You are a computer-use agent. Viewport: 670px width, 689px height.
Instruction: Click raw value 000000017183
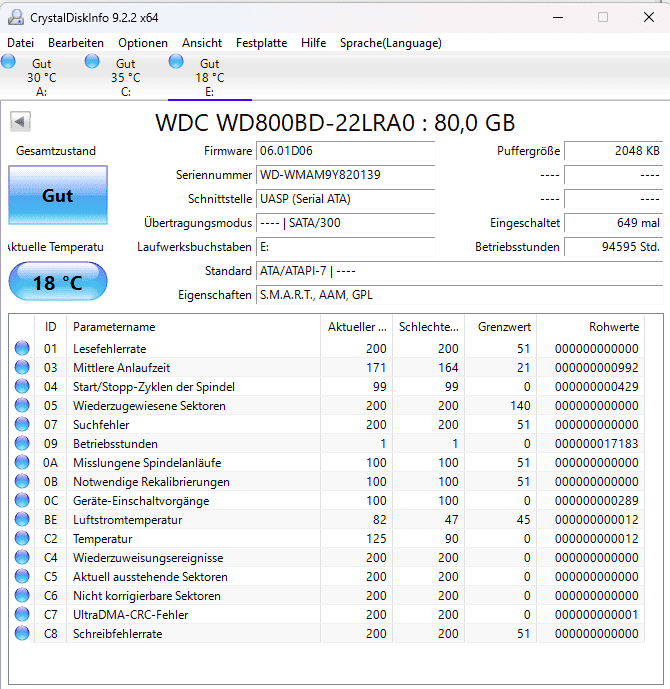pos(596,444)
